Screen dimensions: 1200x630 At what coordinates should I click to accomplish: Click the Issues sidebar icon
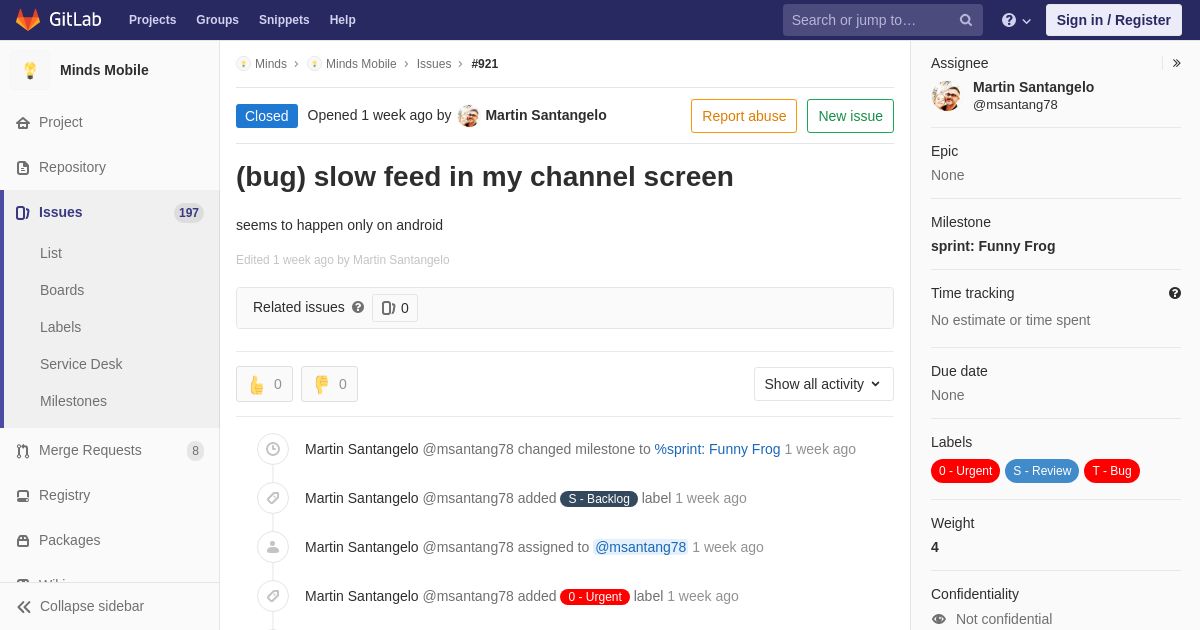pos(23,213)
